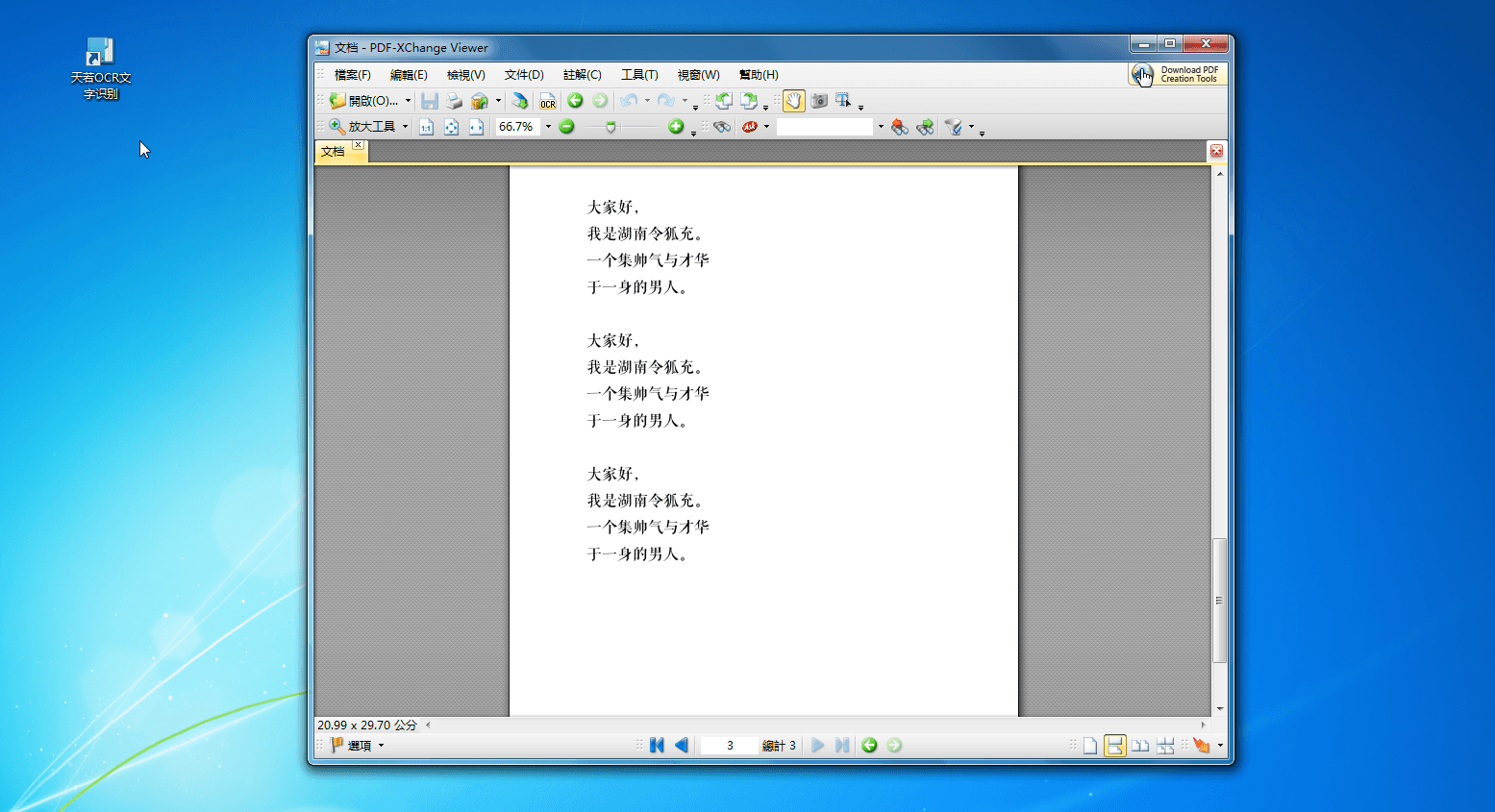Screen dimensions: 1495x812
Task: Click the Undo arrow icon
Action: point(629,101)
